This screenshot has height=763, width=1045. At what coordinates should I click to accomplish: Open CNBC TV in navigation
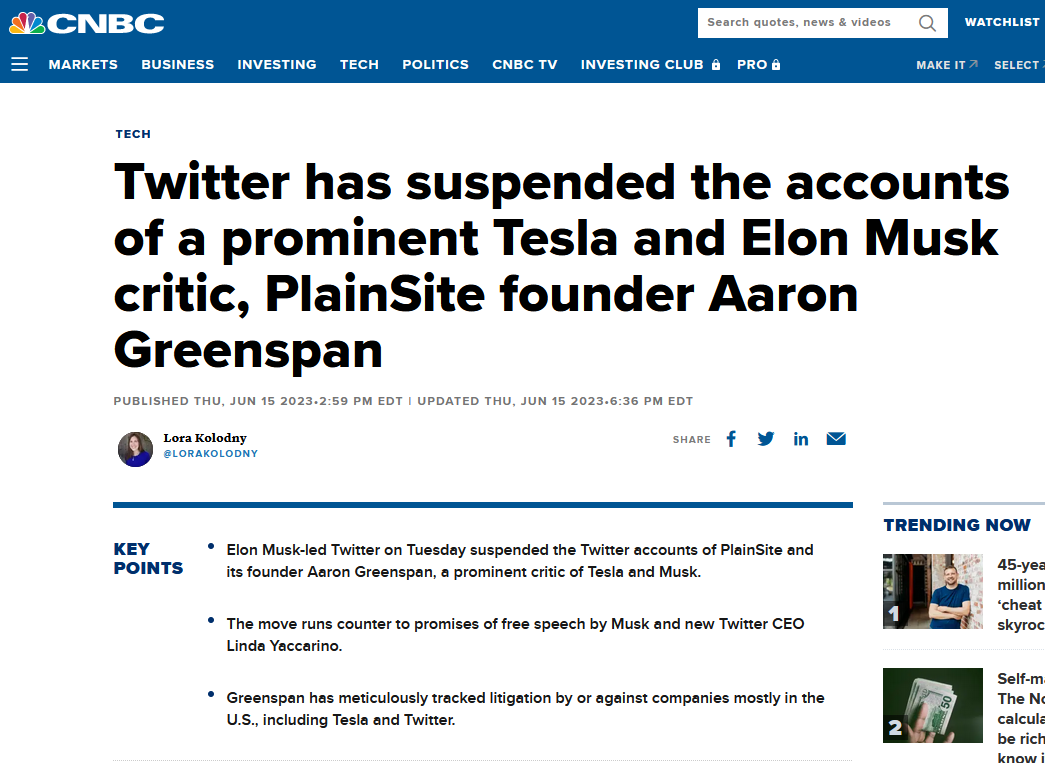[x=524, y=65]
